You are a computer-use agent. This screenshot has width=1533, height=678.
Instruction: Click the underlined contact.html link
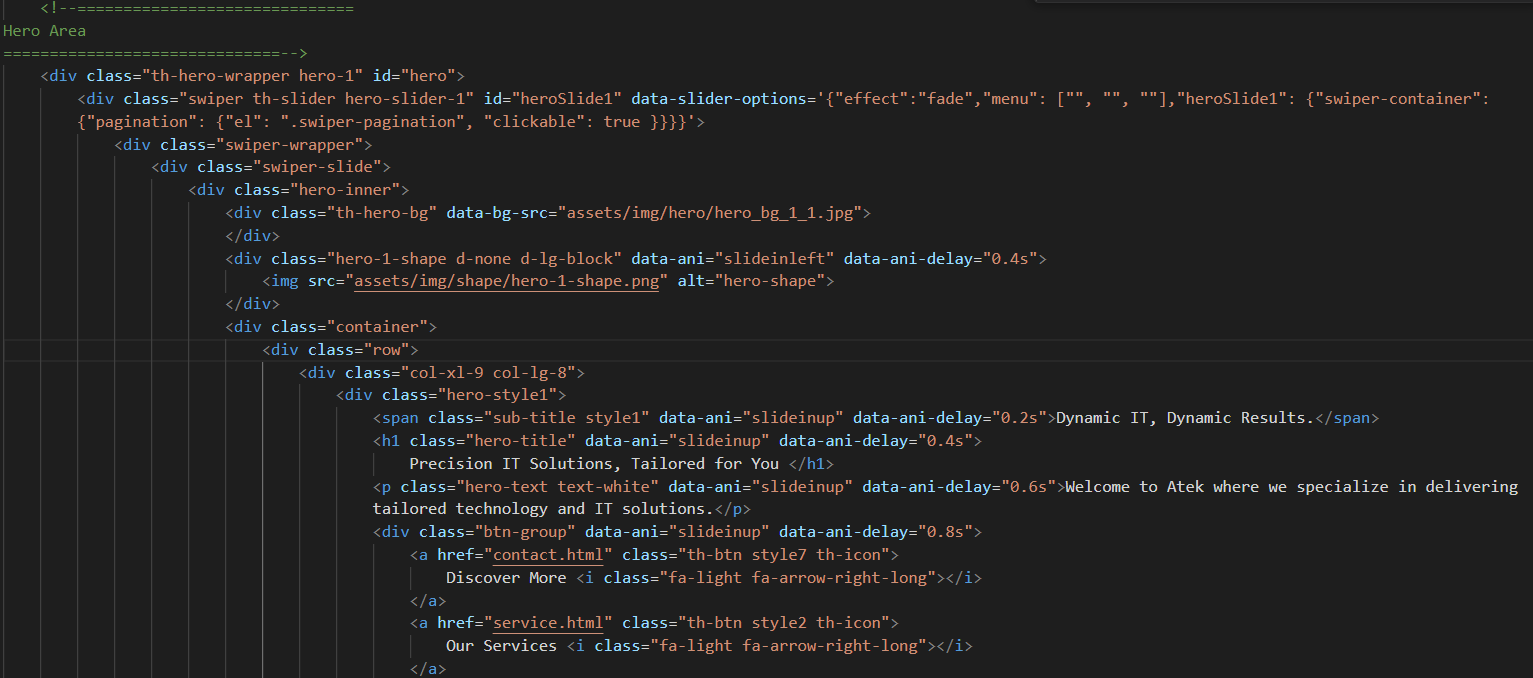tap(549, 554)
